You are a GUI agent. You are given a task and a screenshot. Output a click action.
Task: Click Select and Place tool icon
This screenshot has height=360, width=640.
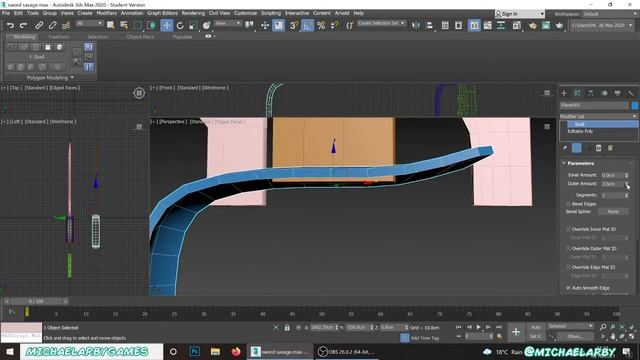coord(207,25)
